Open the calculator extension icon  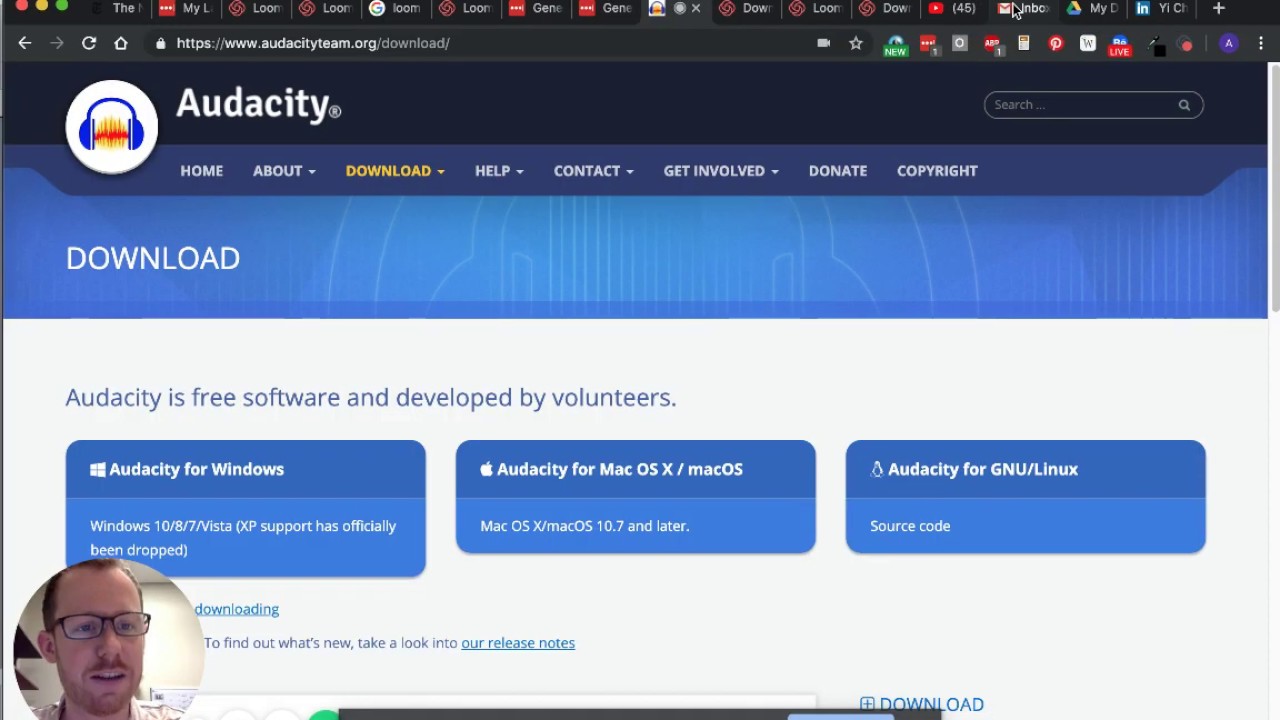tap(1024, 43)
